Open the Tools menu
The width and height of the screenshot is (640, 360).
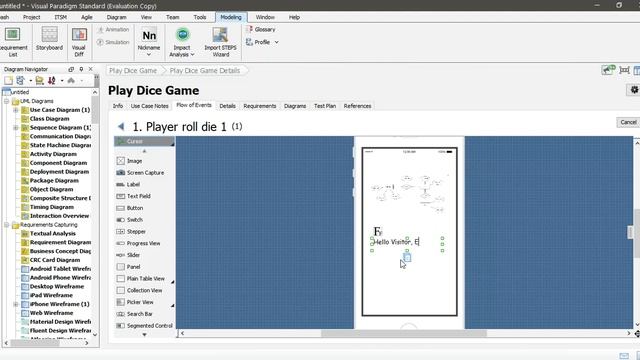pyautogui.click(x=200, y=17)
